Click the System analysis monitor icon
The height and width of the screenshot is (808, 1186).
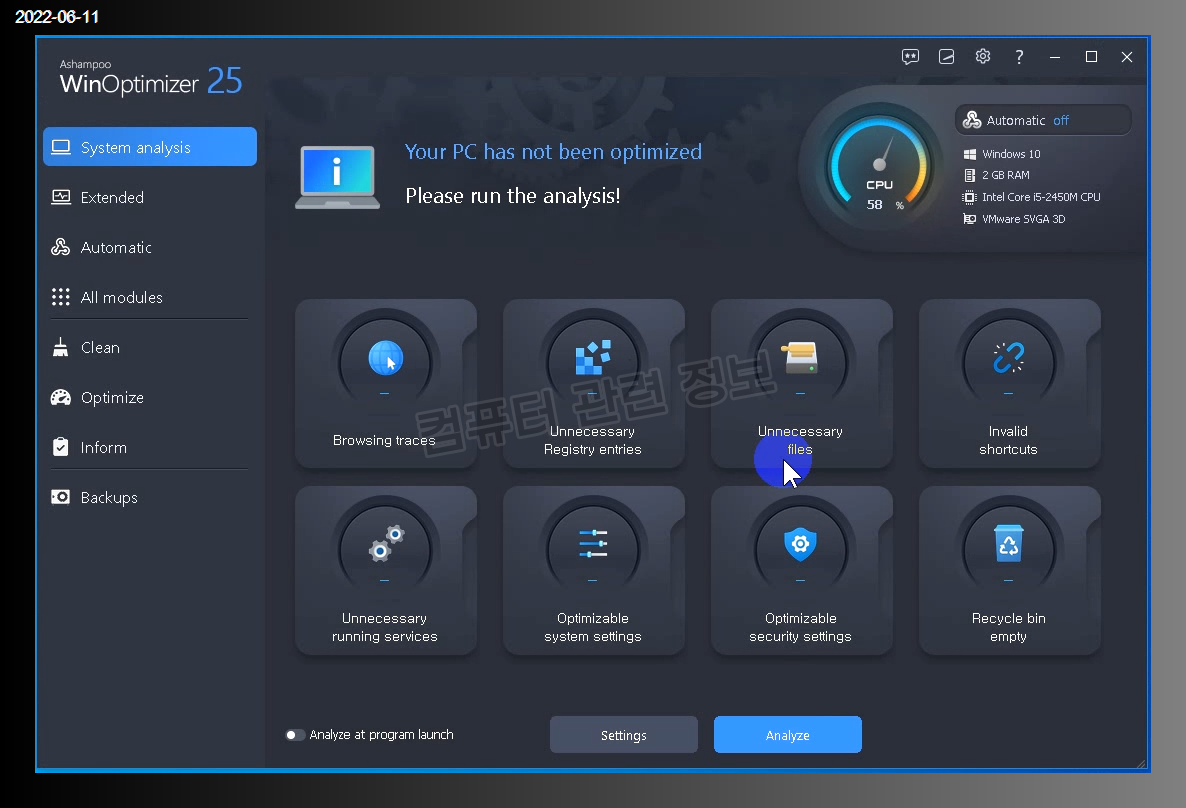click(61, 147)
